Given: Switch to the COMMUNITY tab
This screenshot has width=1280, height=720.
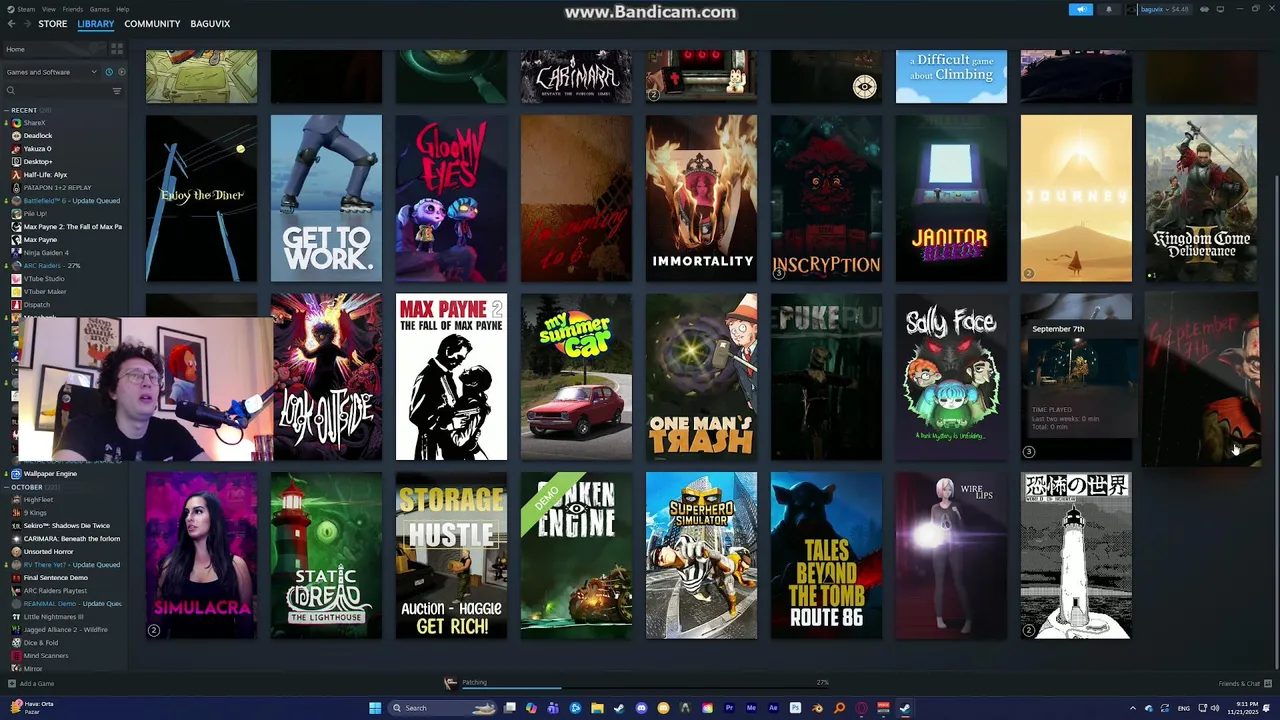Looking at the screenshot, I should (x=152, y=23).
